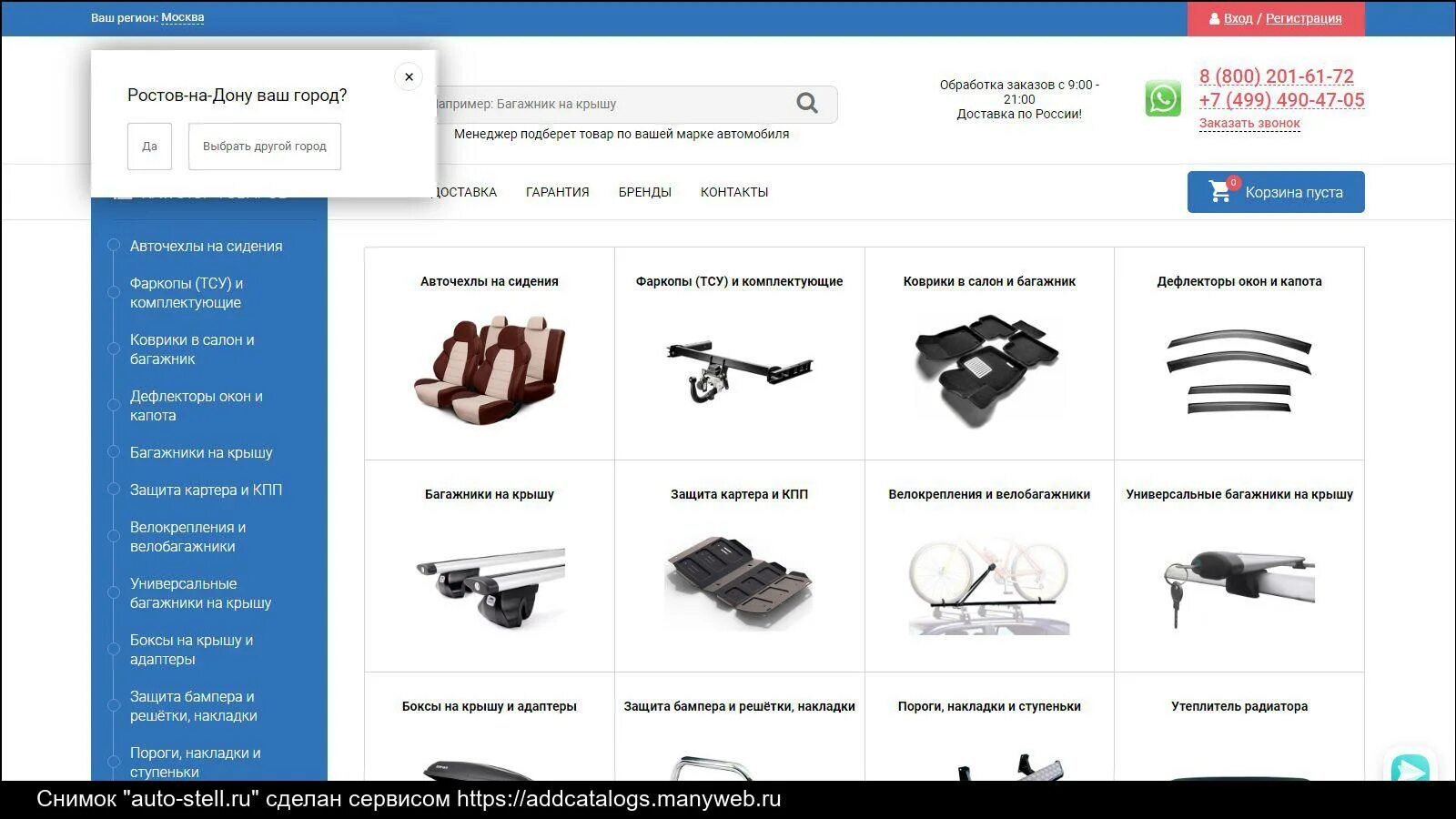Open grid title Пороги, накладки и ступеньки
This screenshot has width=1456, height=819.
(989, 706)
